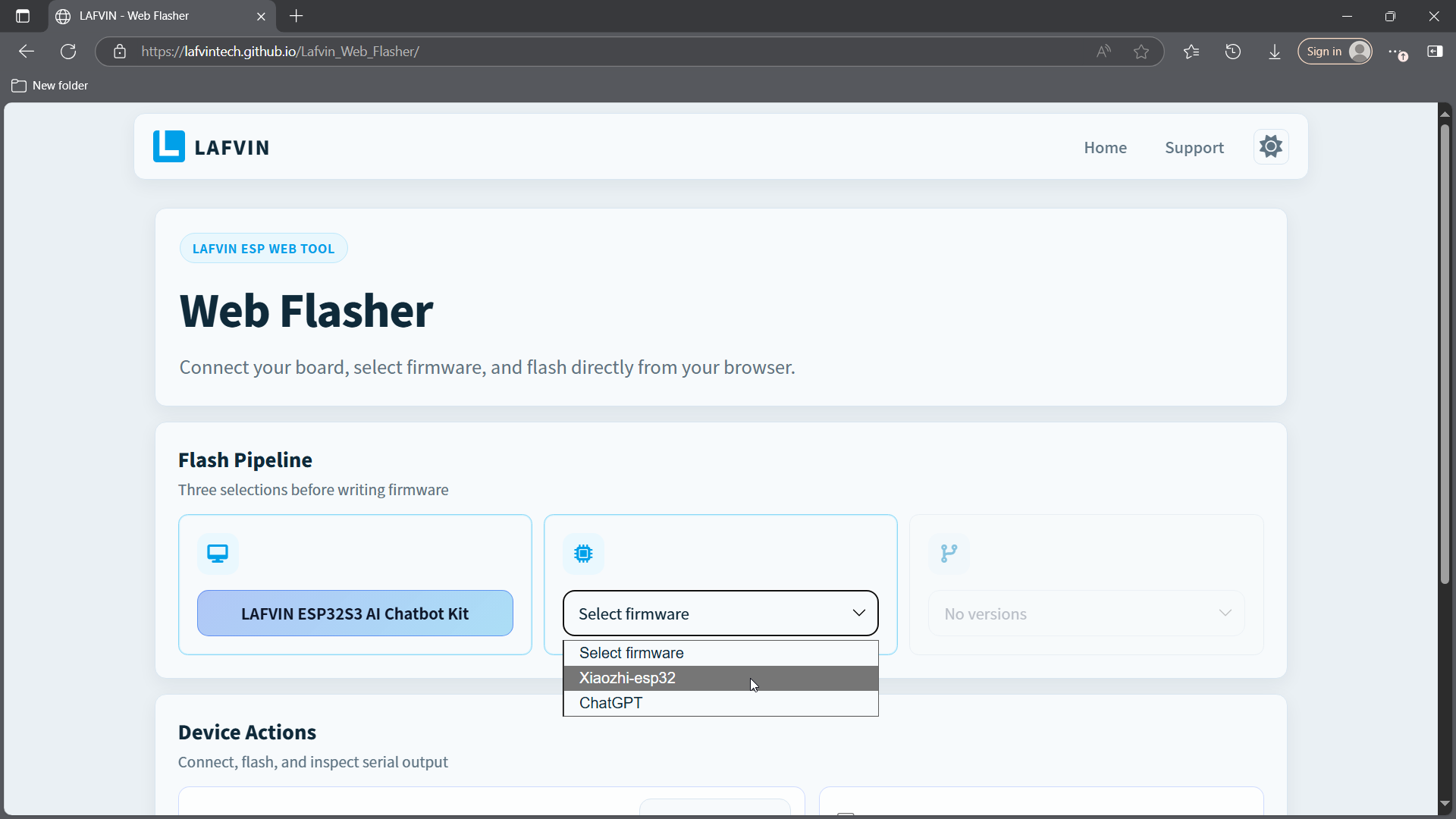The height and width of the screenshot is (819, 1456).
Task: Collapse the Select firmware dropdown
Action: point(720,613)
